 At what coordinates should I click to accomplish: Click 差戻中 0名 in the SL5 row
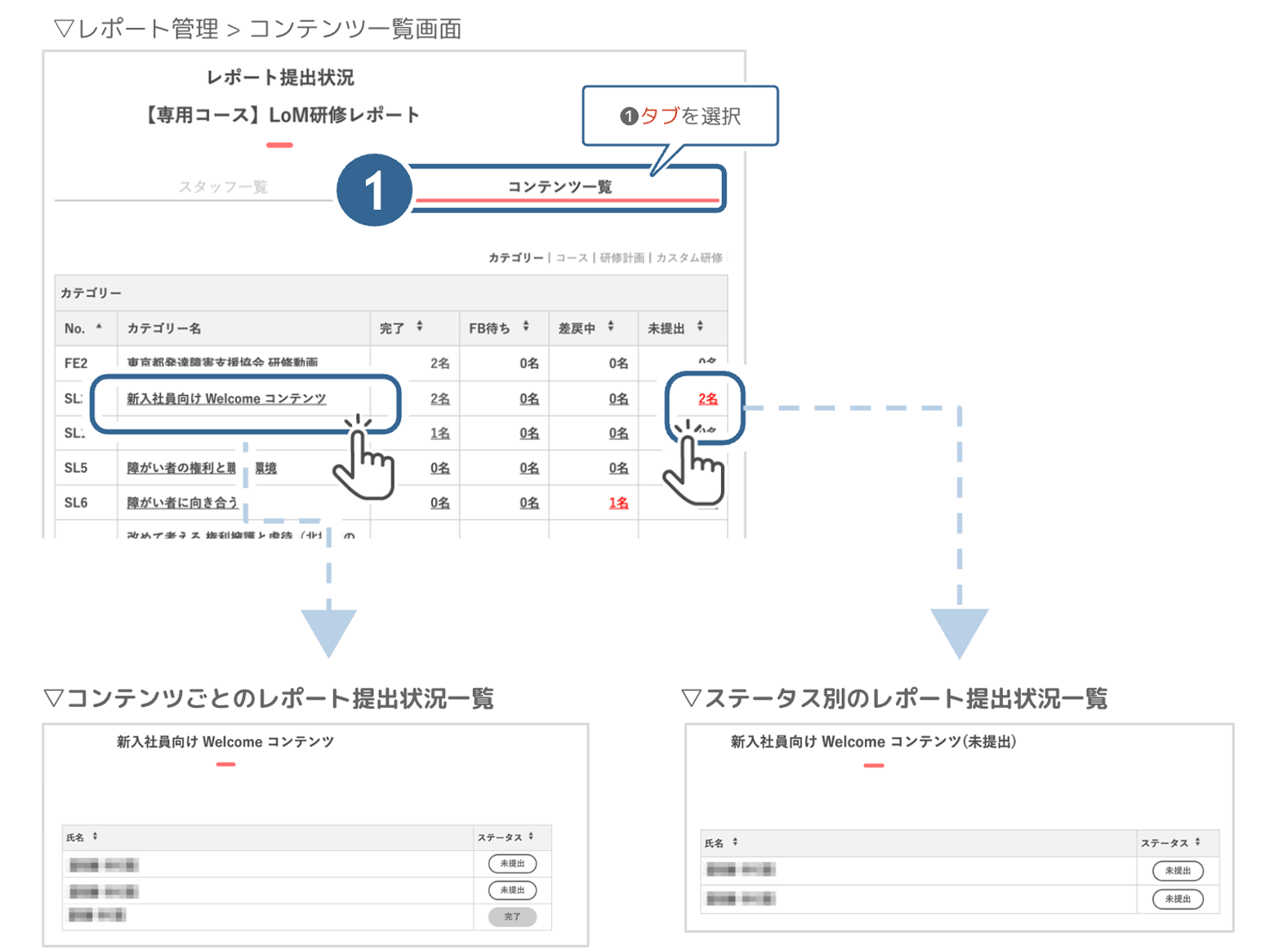point(618,468)
